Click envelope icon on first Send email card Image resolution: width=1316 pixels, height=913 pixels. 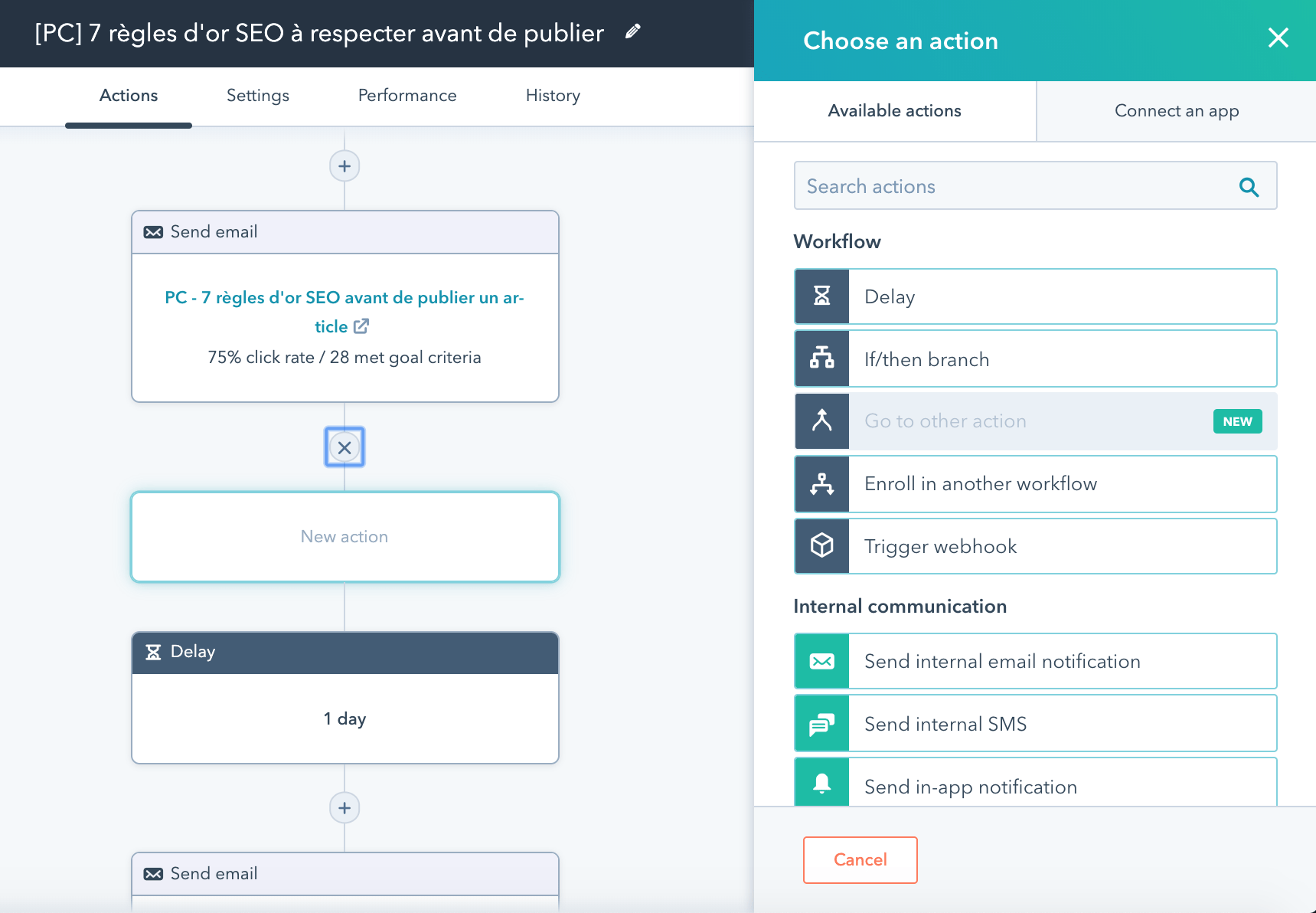click(153, 232)
